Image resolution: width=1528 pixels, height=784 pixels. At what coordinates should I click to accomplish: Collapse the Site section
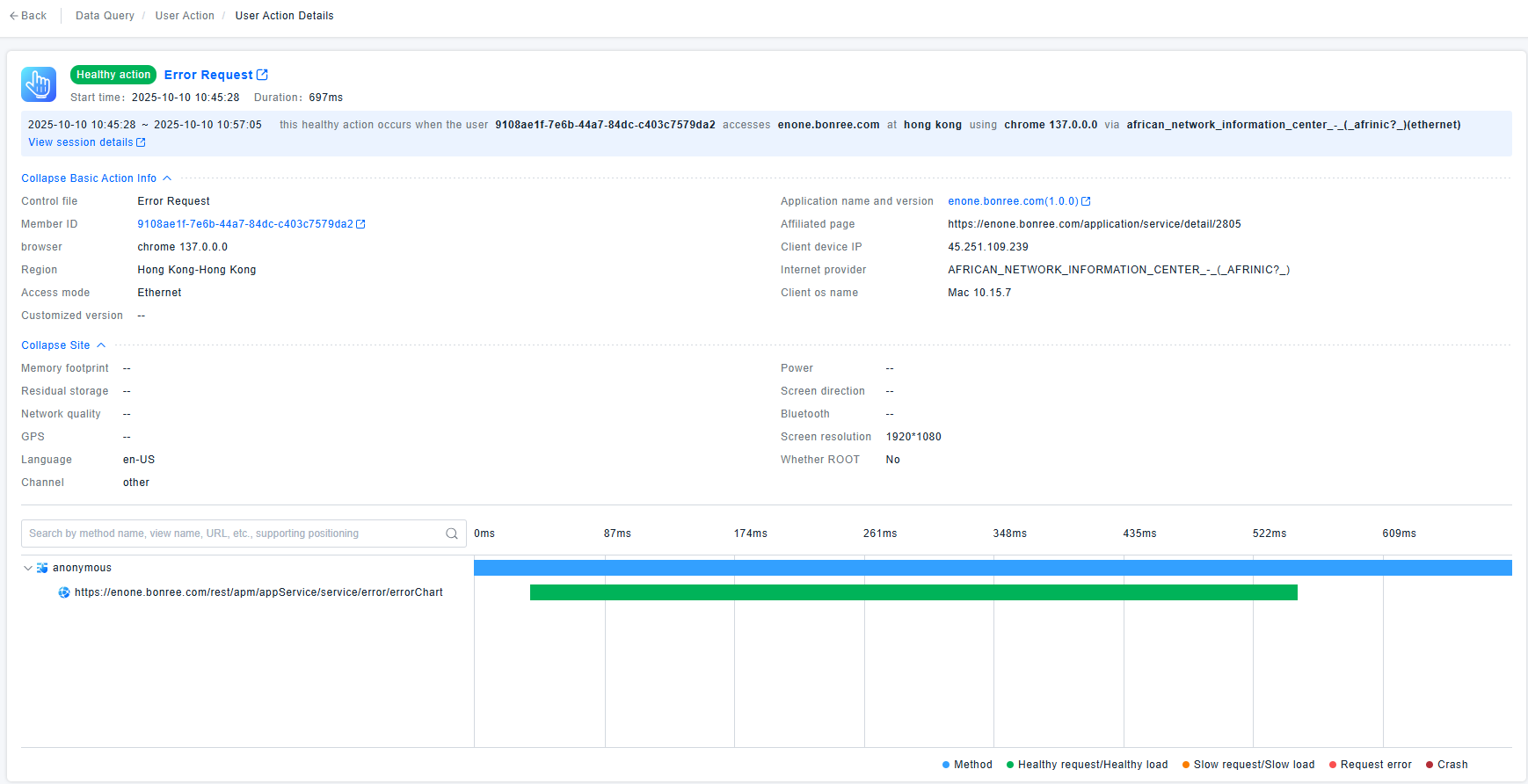[62, 345]
